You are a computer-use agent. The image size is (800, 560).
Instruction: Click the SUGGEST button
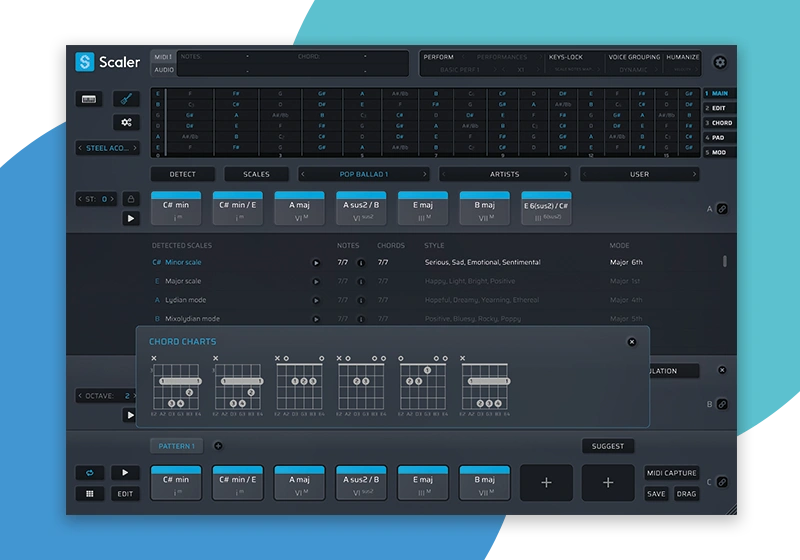(x=608, y=446)
